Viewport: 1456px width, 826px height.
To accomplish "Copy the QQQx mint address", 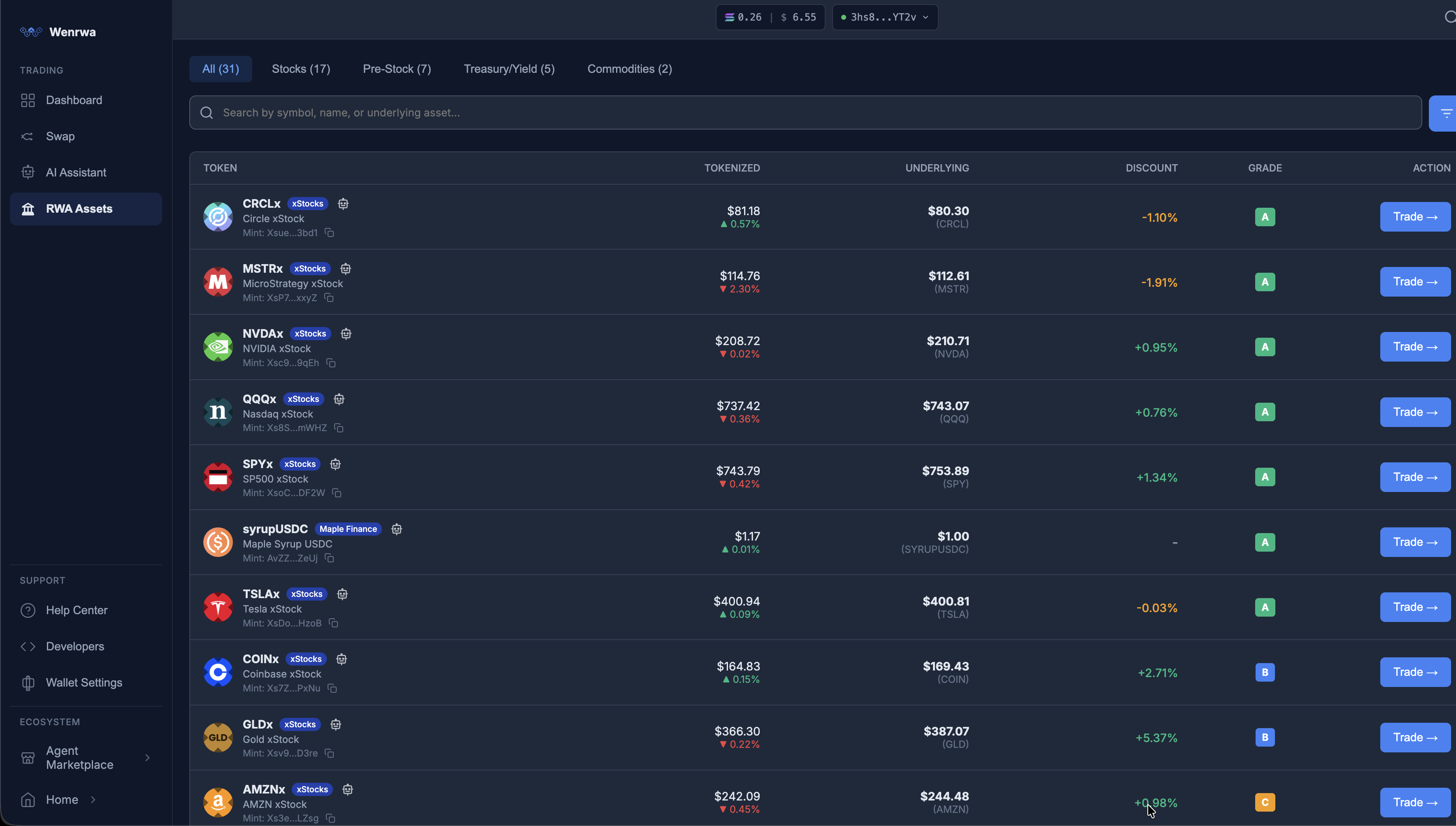I will (x=339, y=428).
